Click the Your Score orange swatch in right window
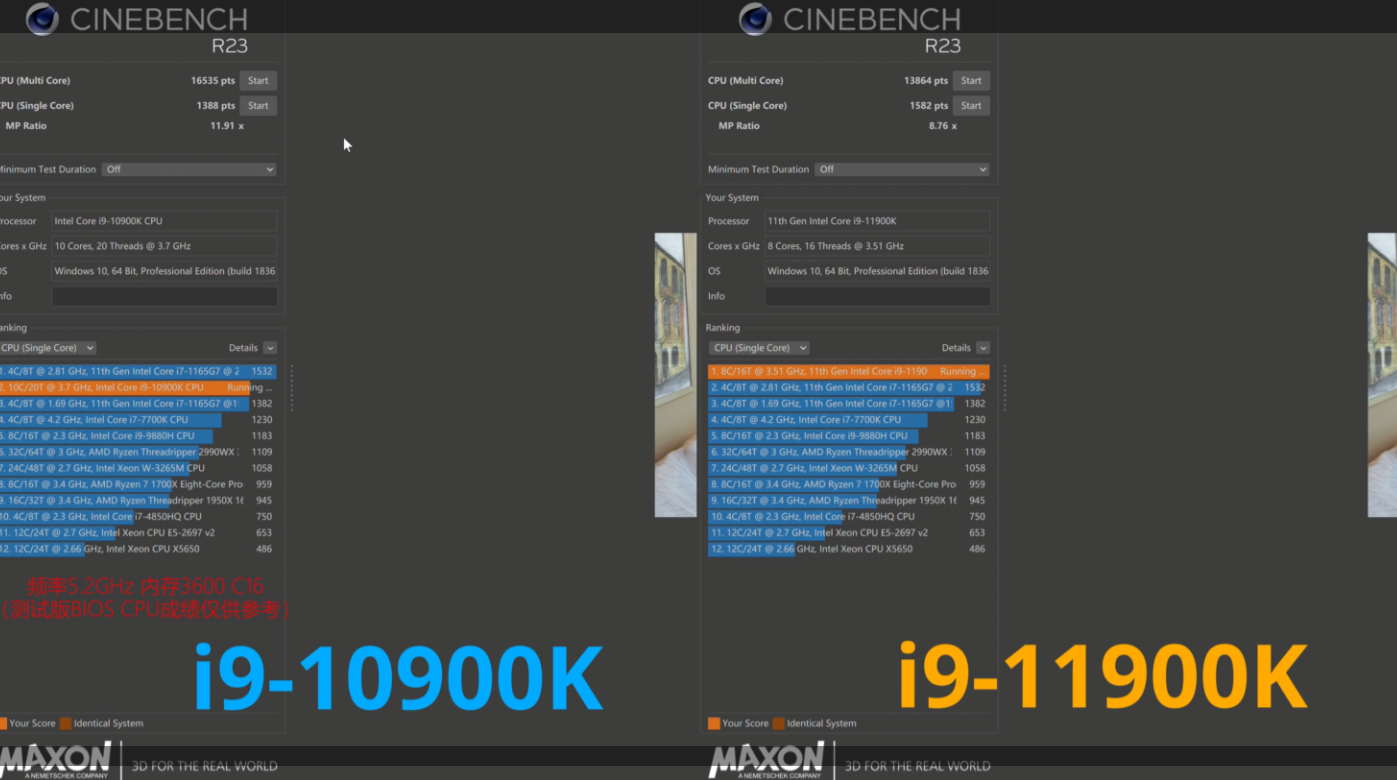The width and height of the screenshot is (1397, 780). coord(714,724)
